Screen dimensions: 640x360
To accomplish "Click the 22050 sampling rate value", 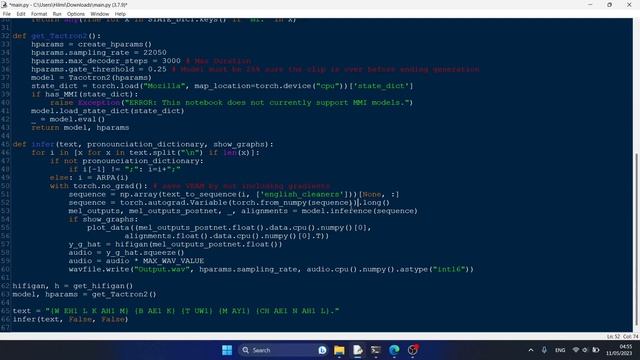I will click(155, 53).
